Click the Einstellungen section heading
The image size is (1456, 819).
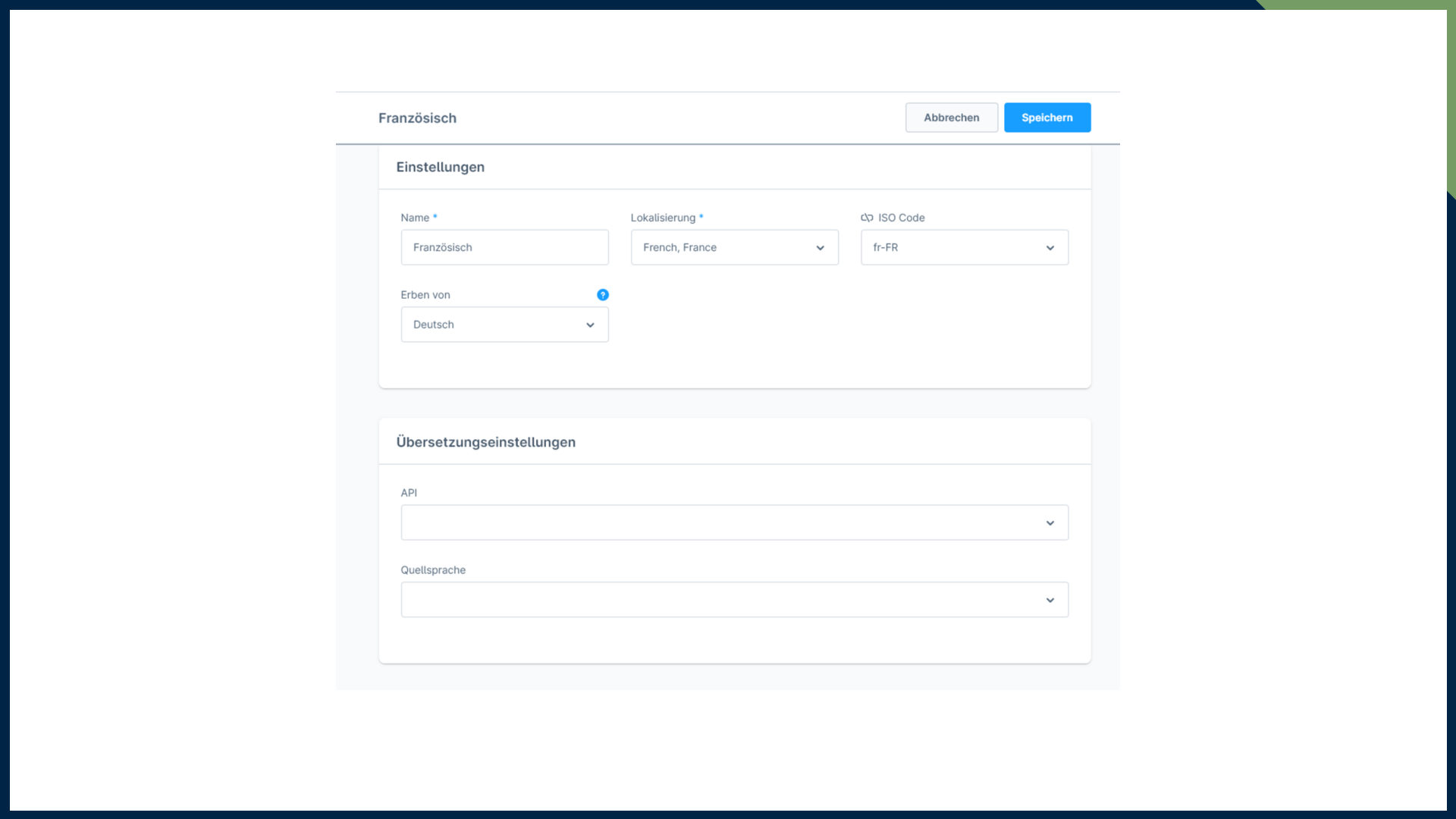(440, 167)
